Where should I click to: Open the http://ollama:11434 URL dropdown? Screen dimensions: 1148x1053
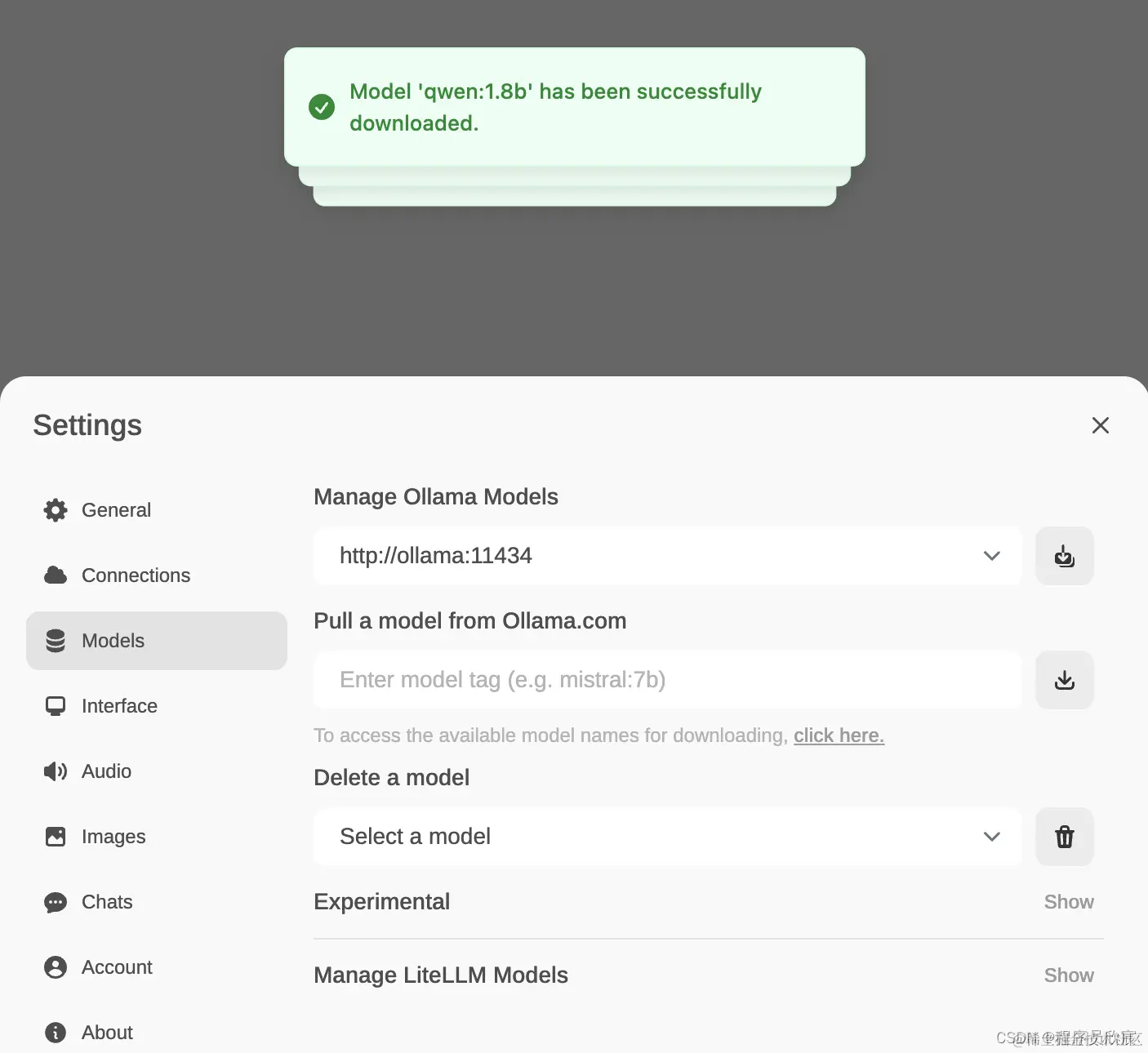[668, 556]
